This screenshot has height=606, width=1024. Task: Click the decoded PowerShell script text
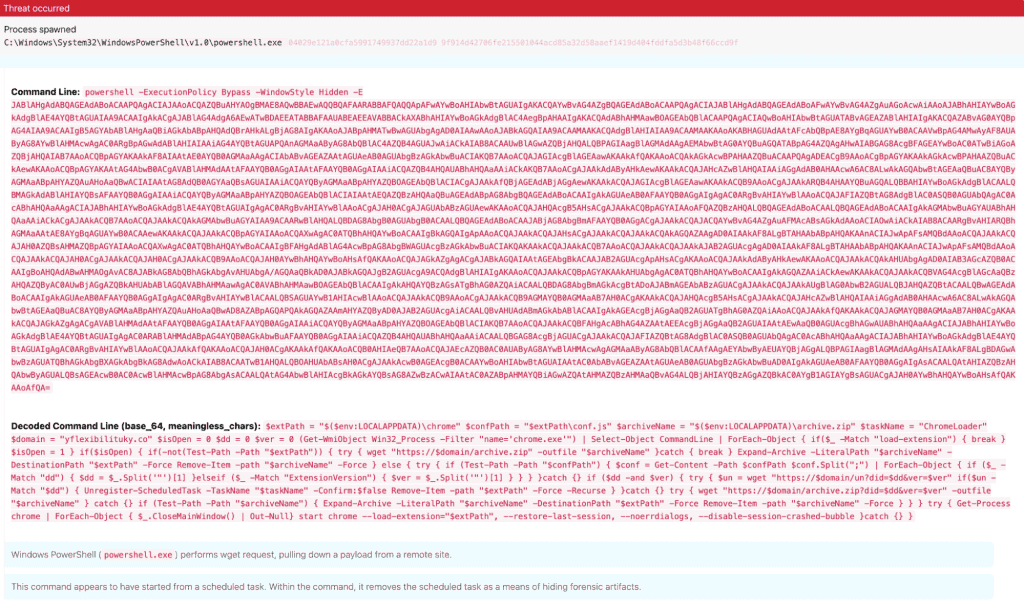[511, 471]
